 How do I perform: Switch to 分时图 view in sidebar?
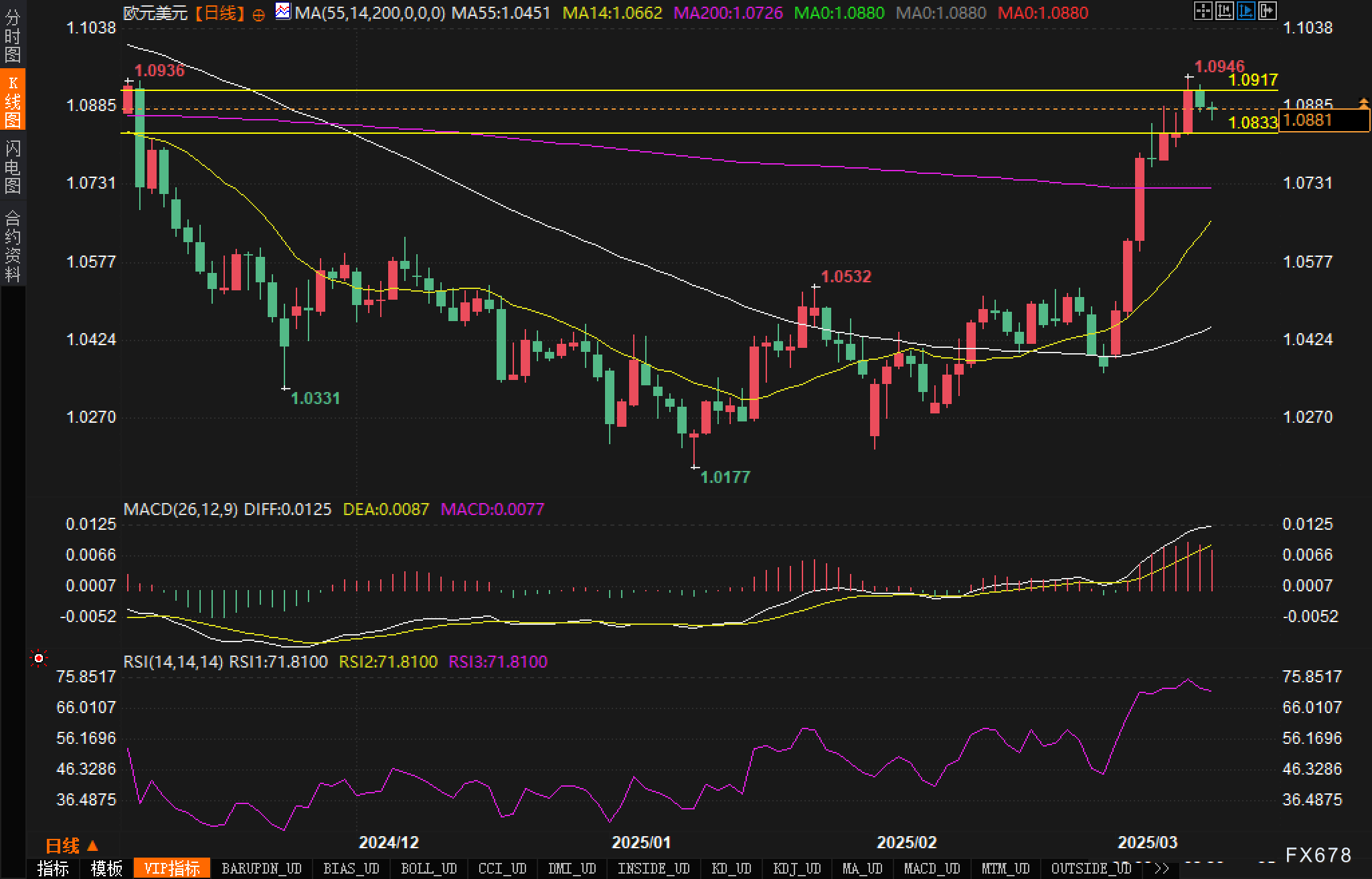[13, 36]
